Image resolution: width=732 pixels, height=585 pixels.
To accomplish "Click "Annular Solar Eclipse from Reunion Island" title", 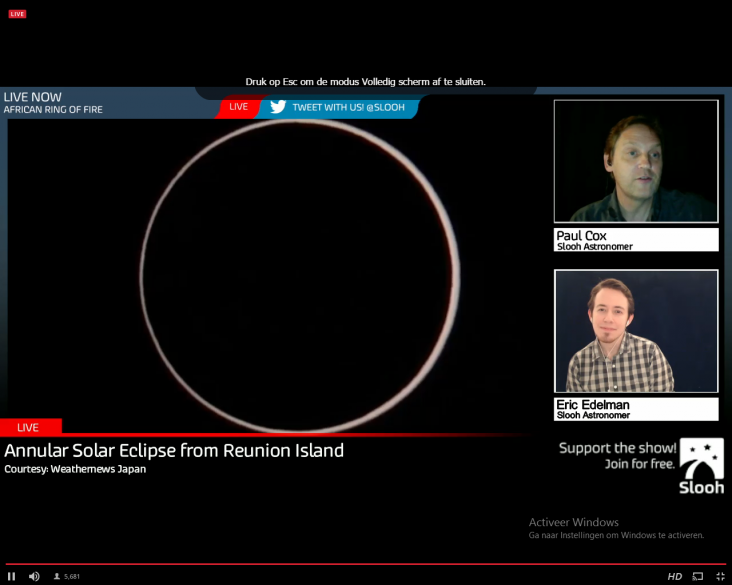I will (x=174, y=451).
